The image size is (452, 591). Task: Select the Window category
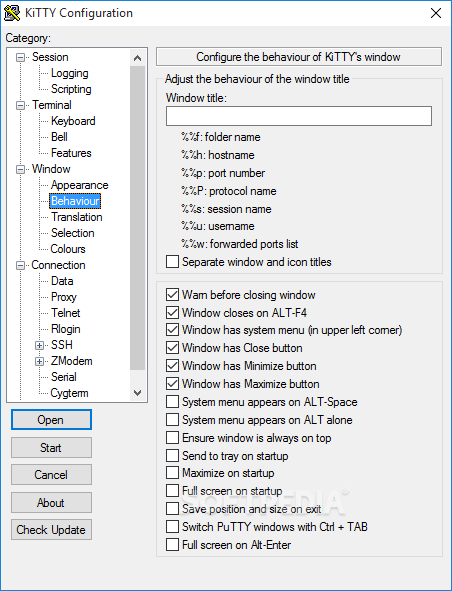click(51, 169)
